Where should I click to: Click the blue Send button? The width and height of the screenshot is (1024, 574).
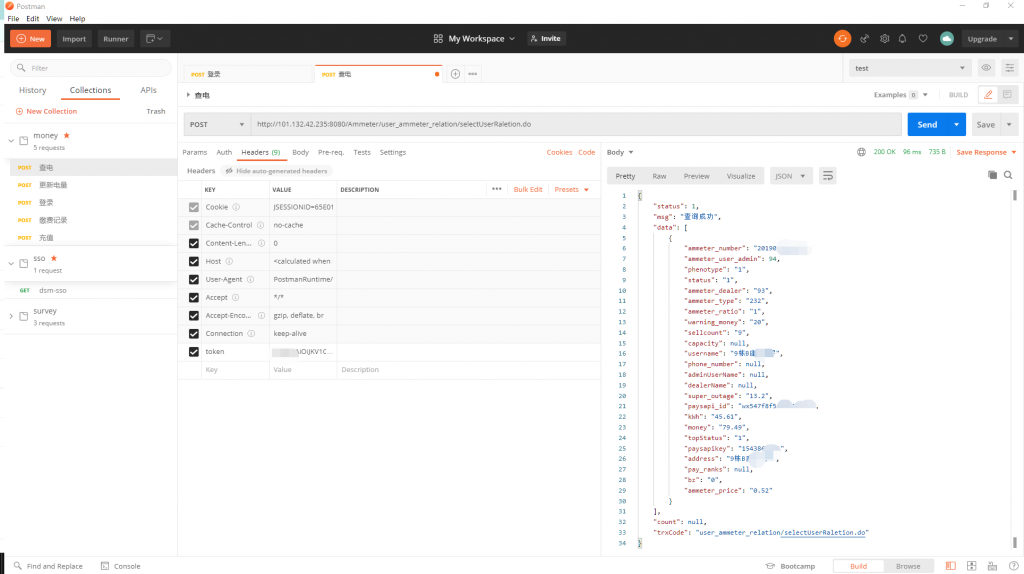pos(927,125)
